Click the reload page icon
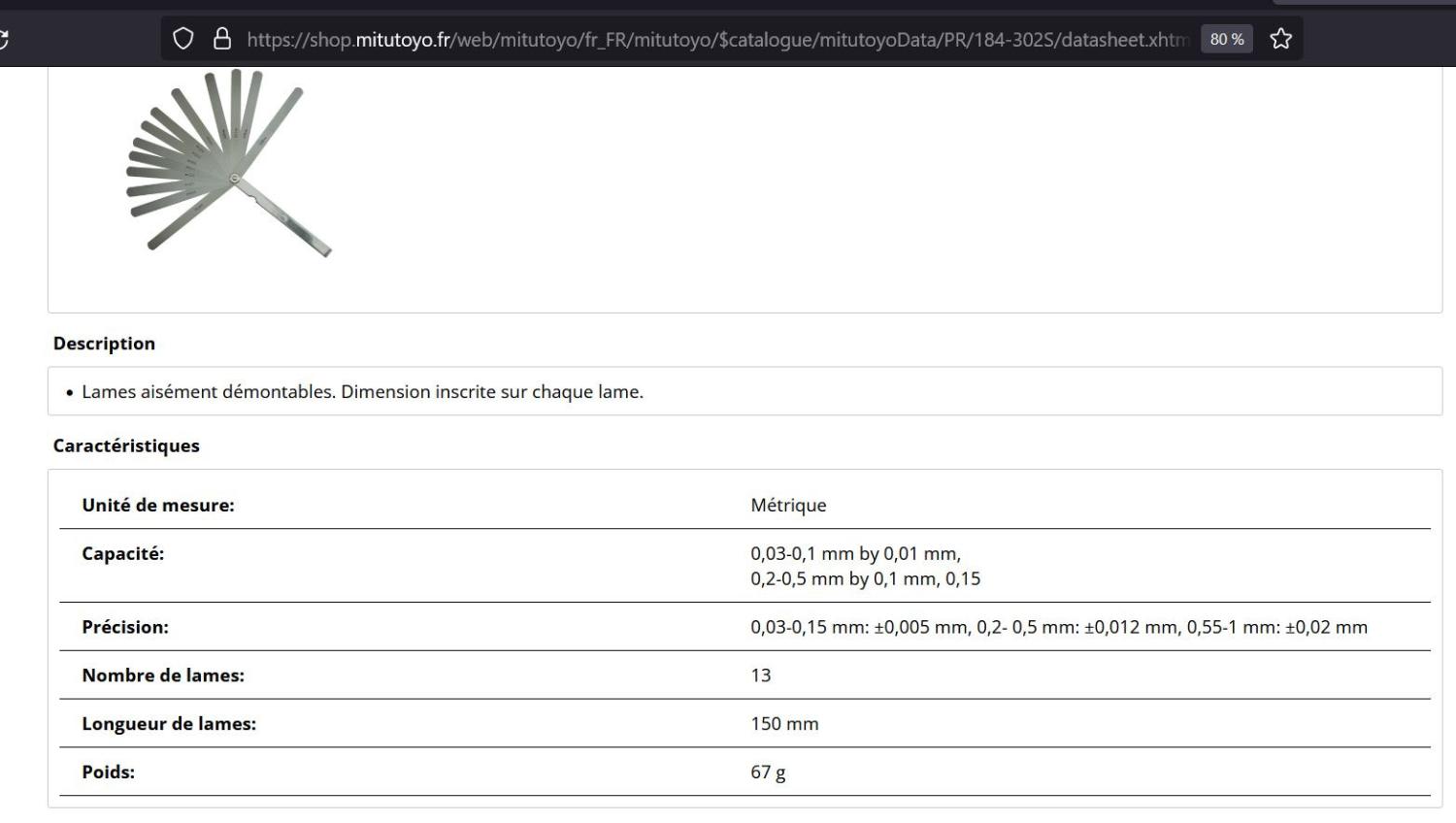This screenshot has width=1456, height=823. click(3, 40)
